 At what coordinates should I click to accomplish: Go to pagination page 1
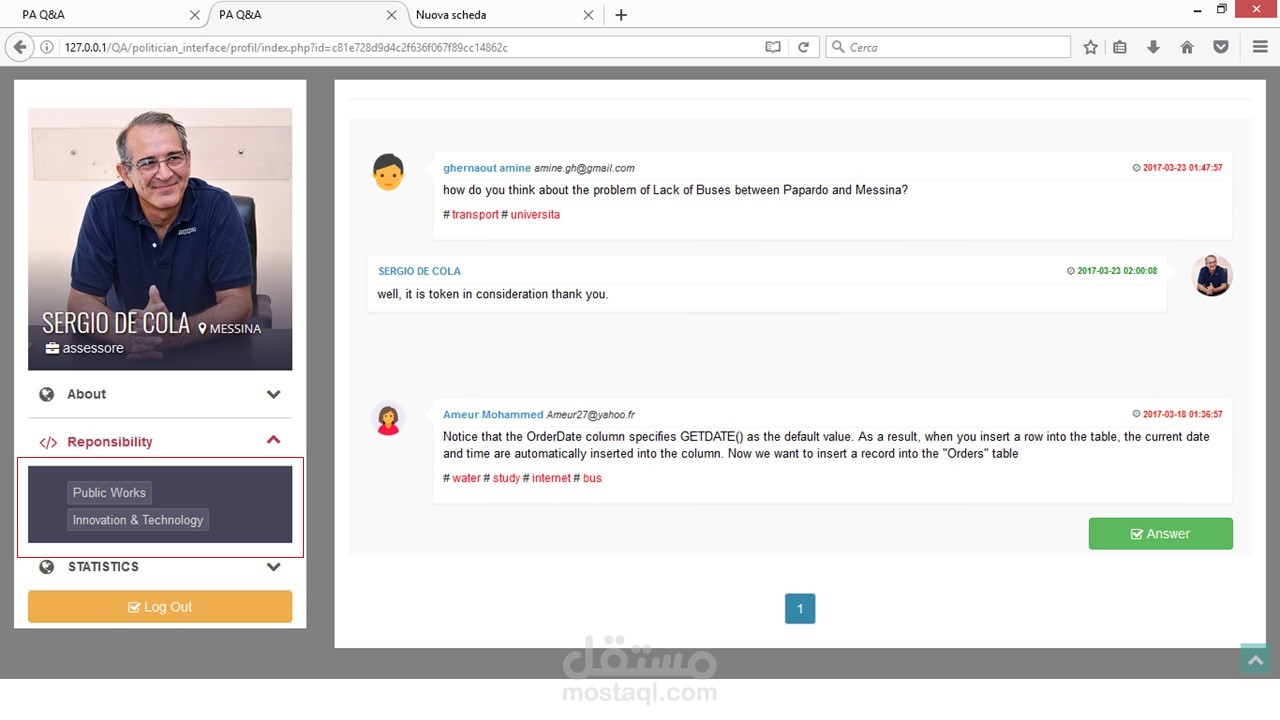point(800,609)
